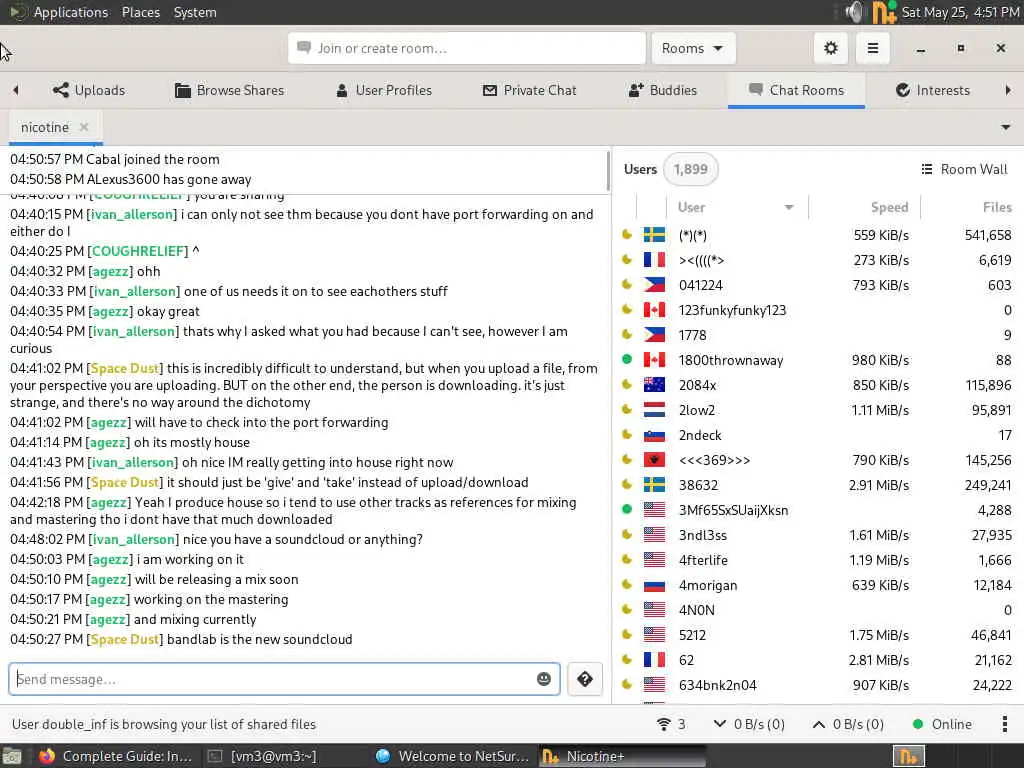Switch to Welcome to NetSurf taskbar window
The width and height of the screenshot is (1024, 768).
point(452,756)
